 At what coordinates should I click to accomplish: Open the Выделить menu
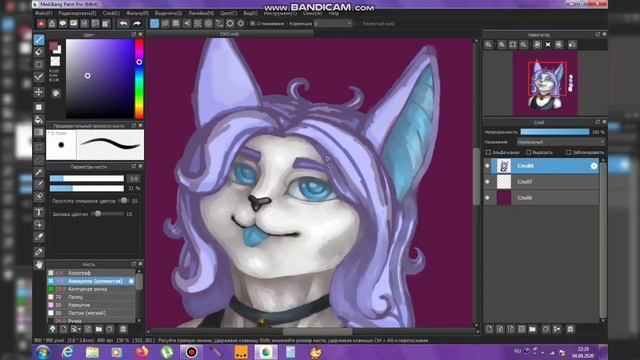point(169,13)
